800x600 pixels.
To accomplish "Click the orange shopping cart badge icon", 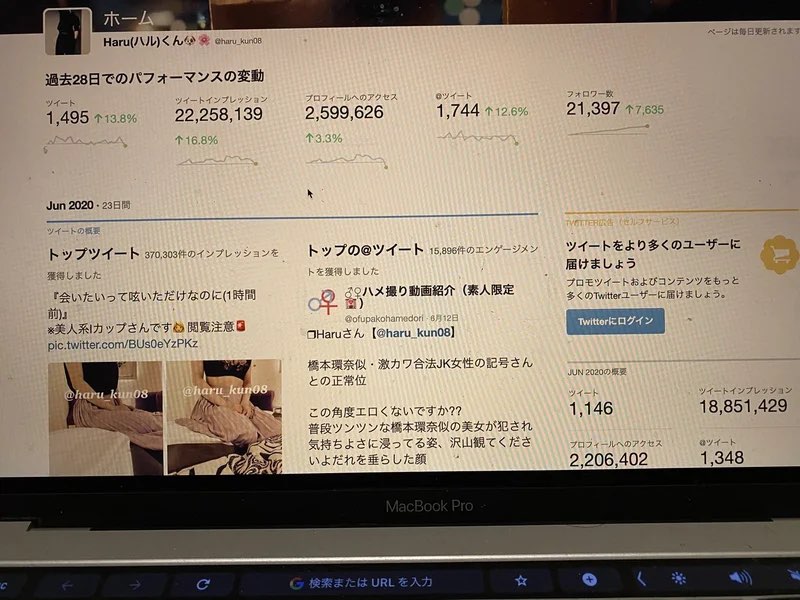I will [x=780, y=254].
